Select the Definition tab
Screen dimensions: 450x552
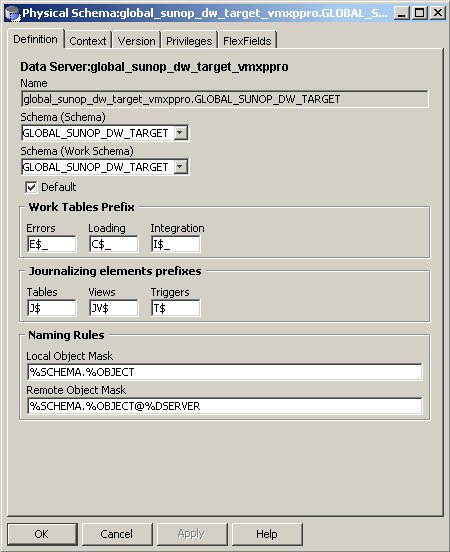point(35,39)
